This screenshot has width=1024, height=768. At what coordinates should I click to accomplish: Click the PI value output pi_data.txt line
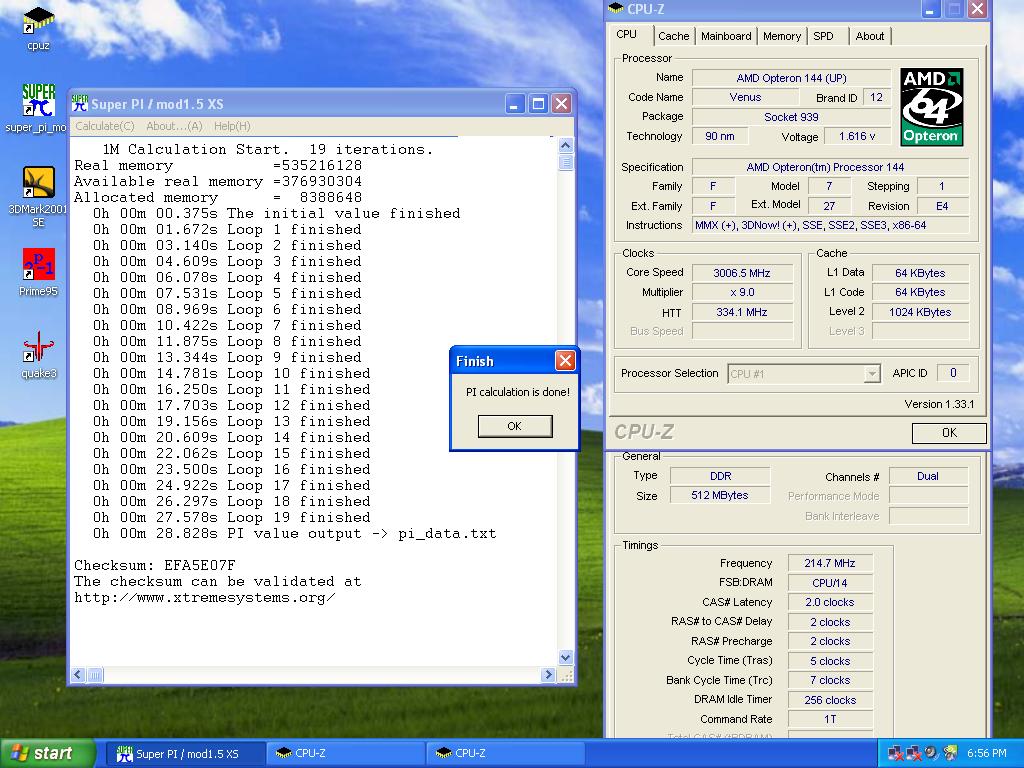(294, 534)
